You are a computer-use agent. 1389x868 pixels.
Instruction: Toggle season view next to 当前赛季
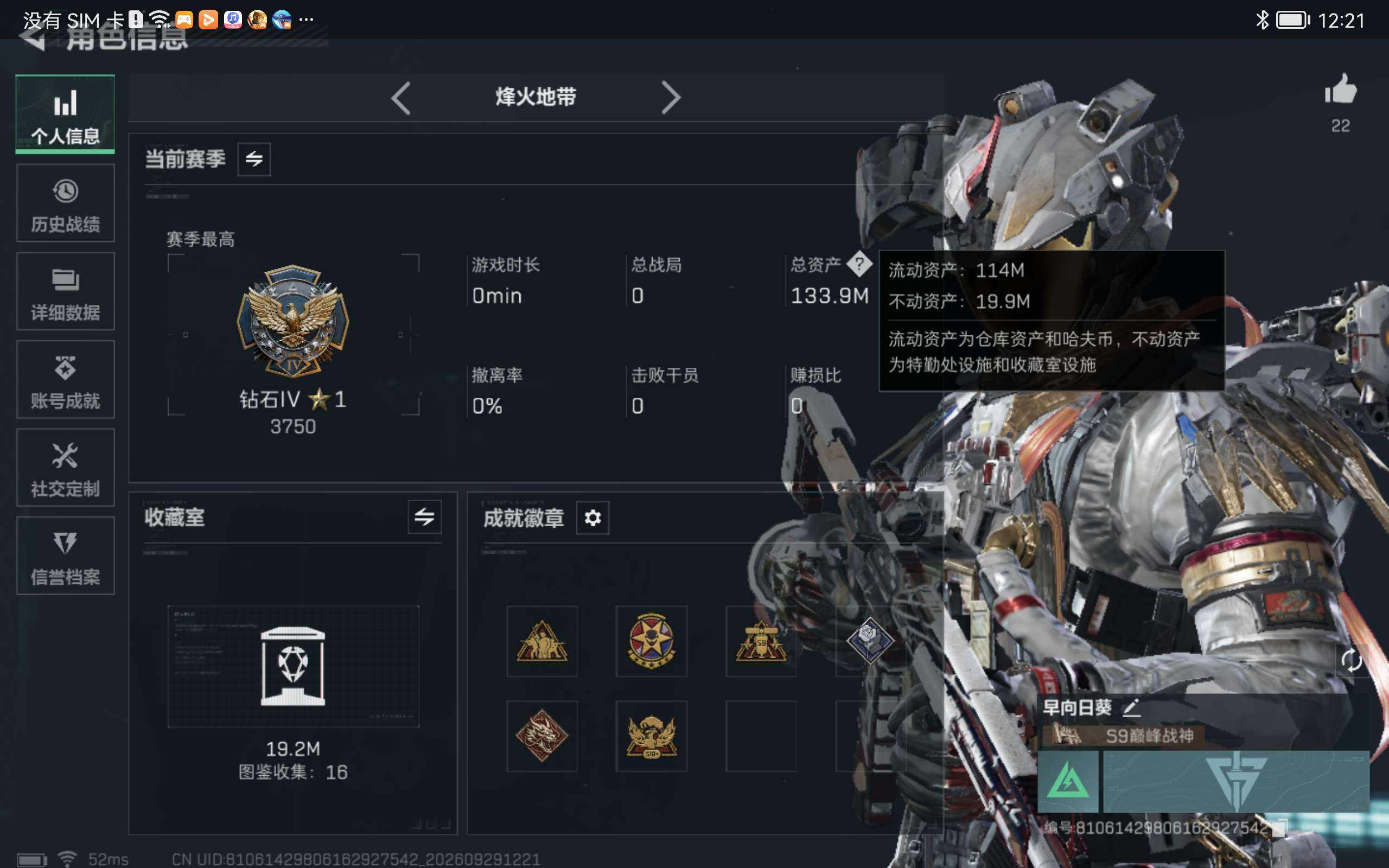(x=254, y=159)
